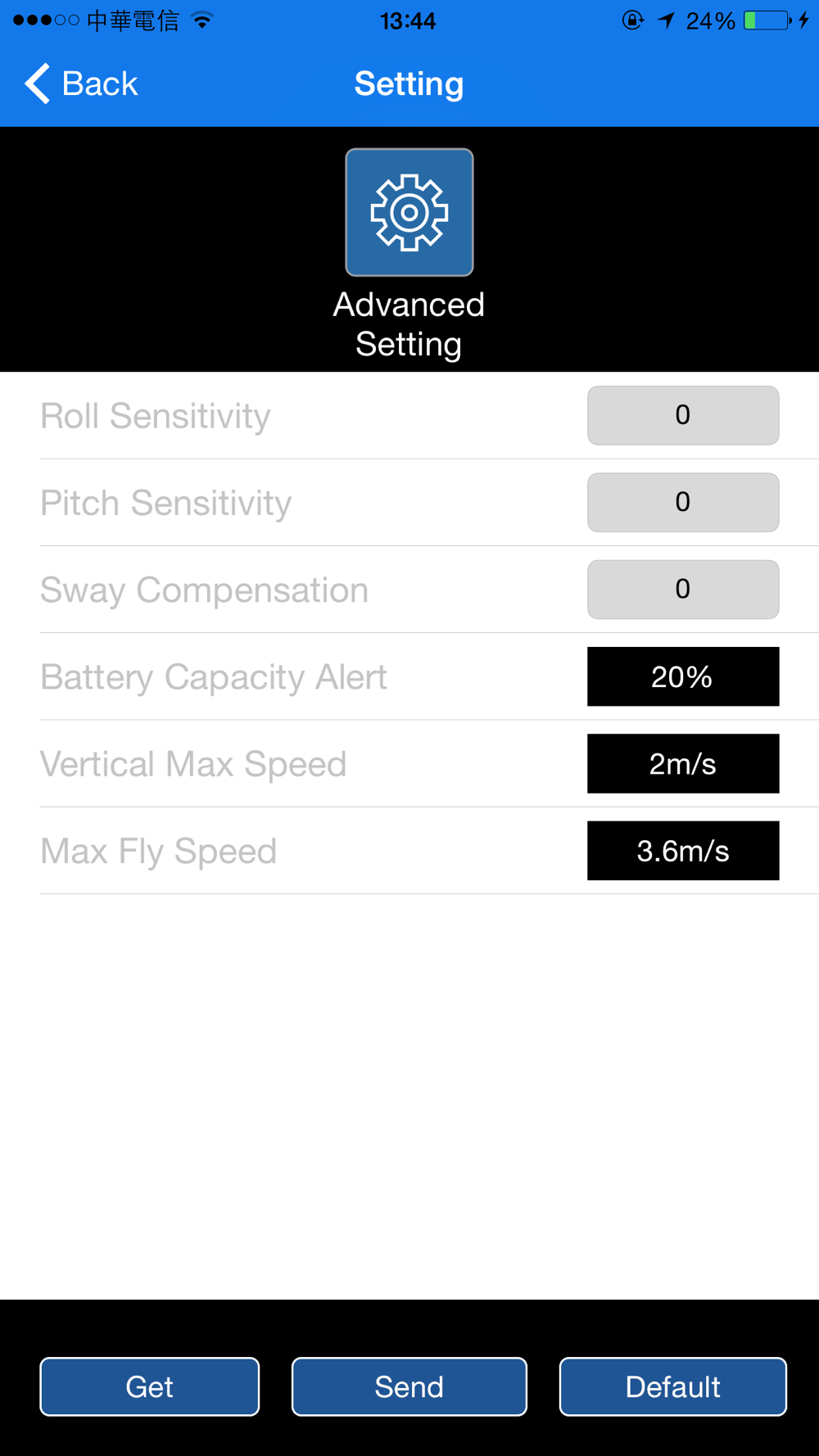Tap the Roll Sensitivity value field
Viewport: 819px width, 1456px height.
click(x=682, y=415)
